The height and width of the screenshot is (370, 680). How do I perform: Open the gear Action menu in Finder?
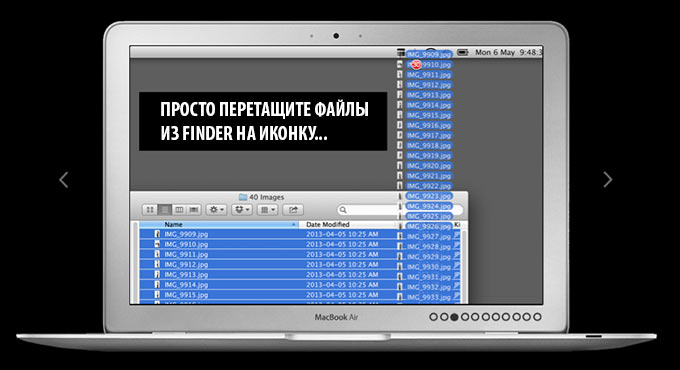click(x=216, y=210)
